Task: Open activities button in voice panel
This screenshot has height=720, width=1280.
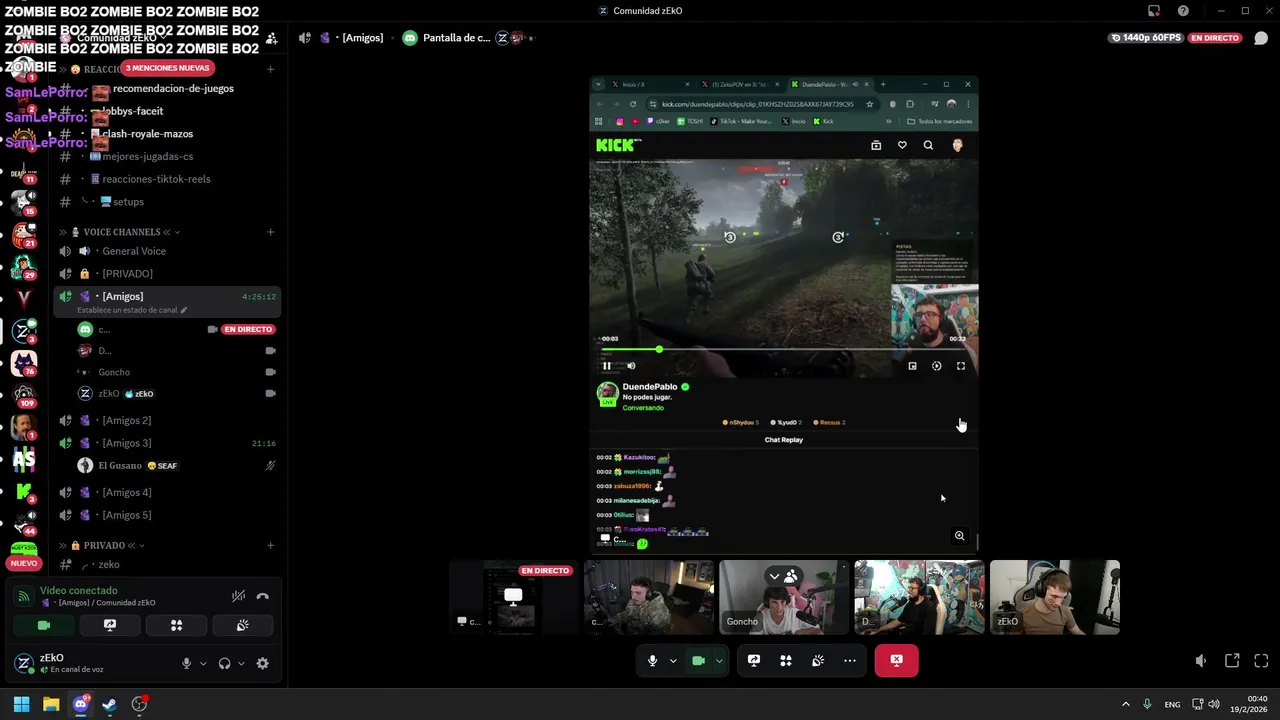Action: tap(176, 625)
